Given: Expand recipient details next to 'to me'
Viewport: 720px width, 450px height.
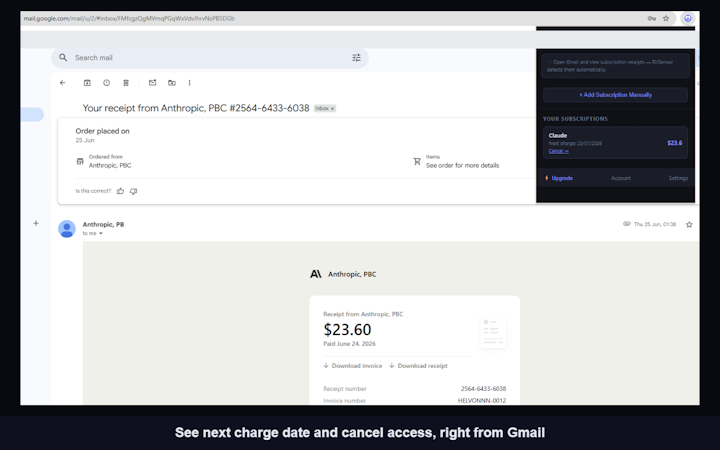Looking at the screenshot, I should [x=101, y=233].
